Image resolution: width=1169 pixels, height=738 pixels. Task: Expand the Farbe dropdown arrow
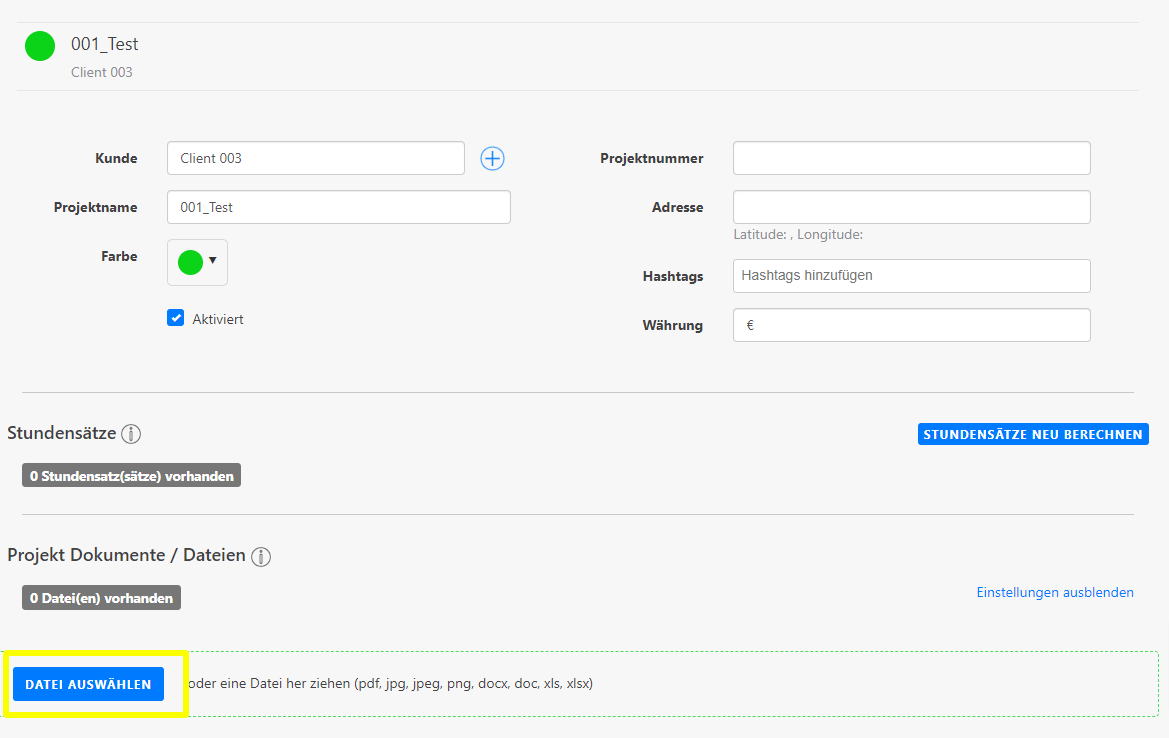coord(213,261)
